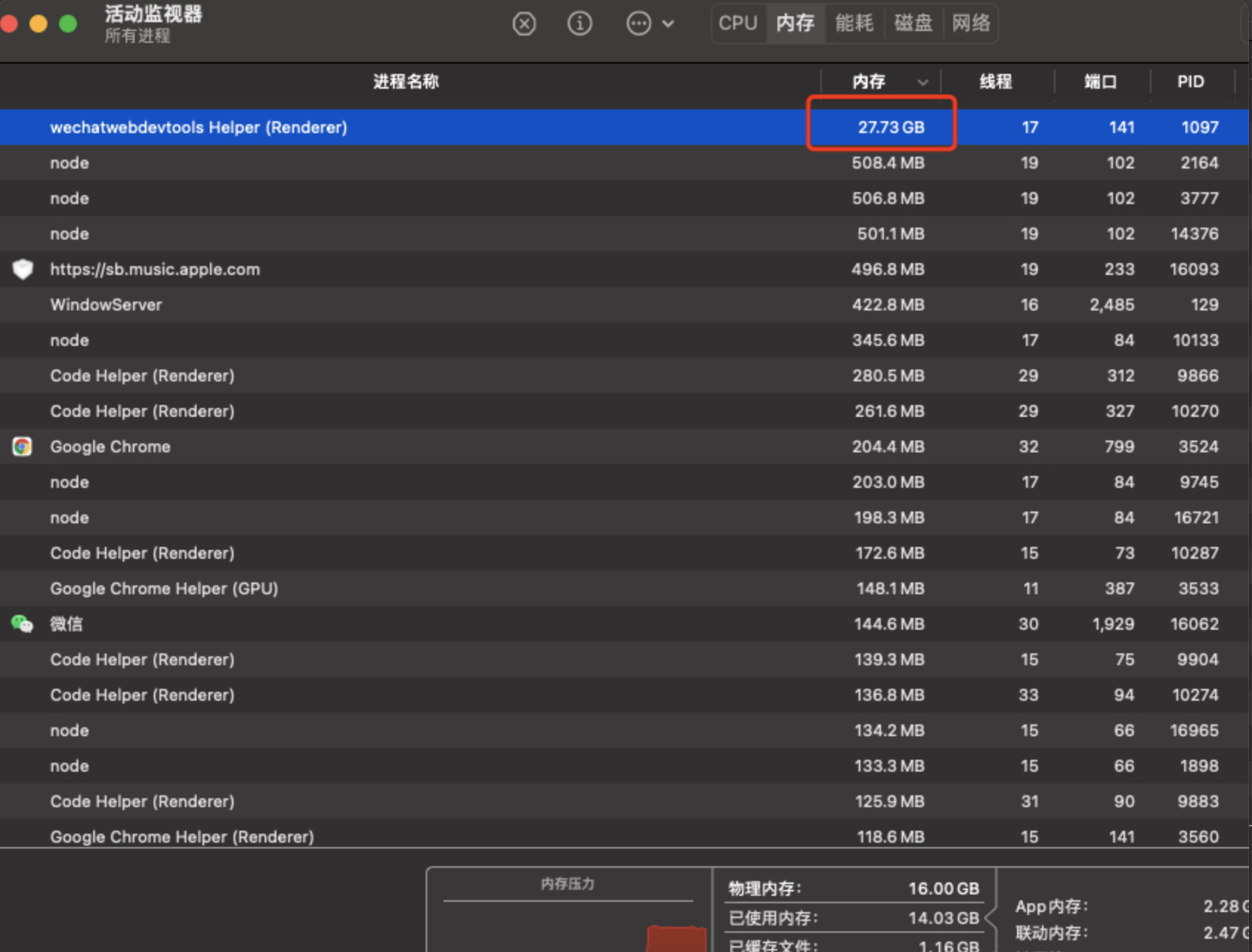
Task: Click the WeChat 微信 app icon
Action: coord(22,624)
